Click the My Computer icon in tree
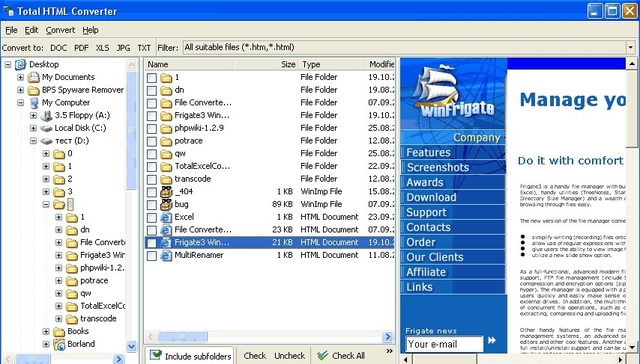This screenshot has height=364, width=640. [34, 102]
